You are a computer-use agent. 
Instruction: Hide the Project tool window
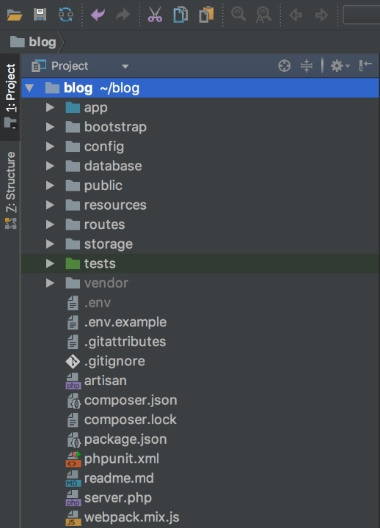(365, 65)
